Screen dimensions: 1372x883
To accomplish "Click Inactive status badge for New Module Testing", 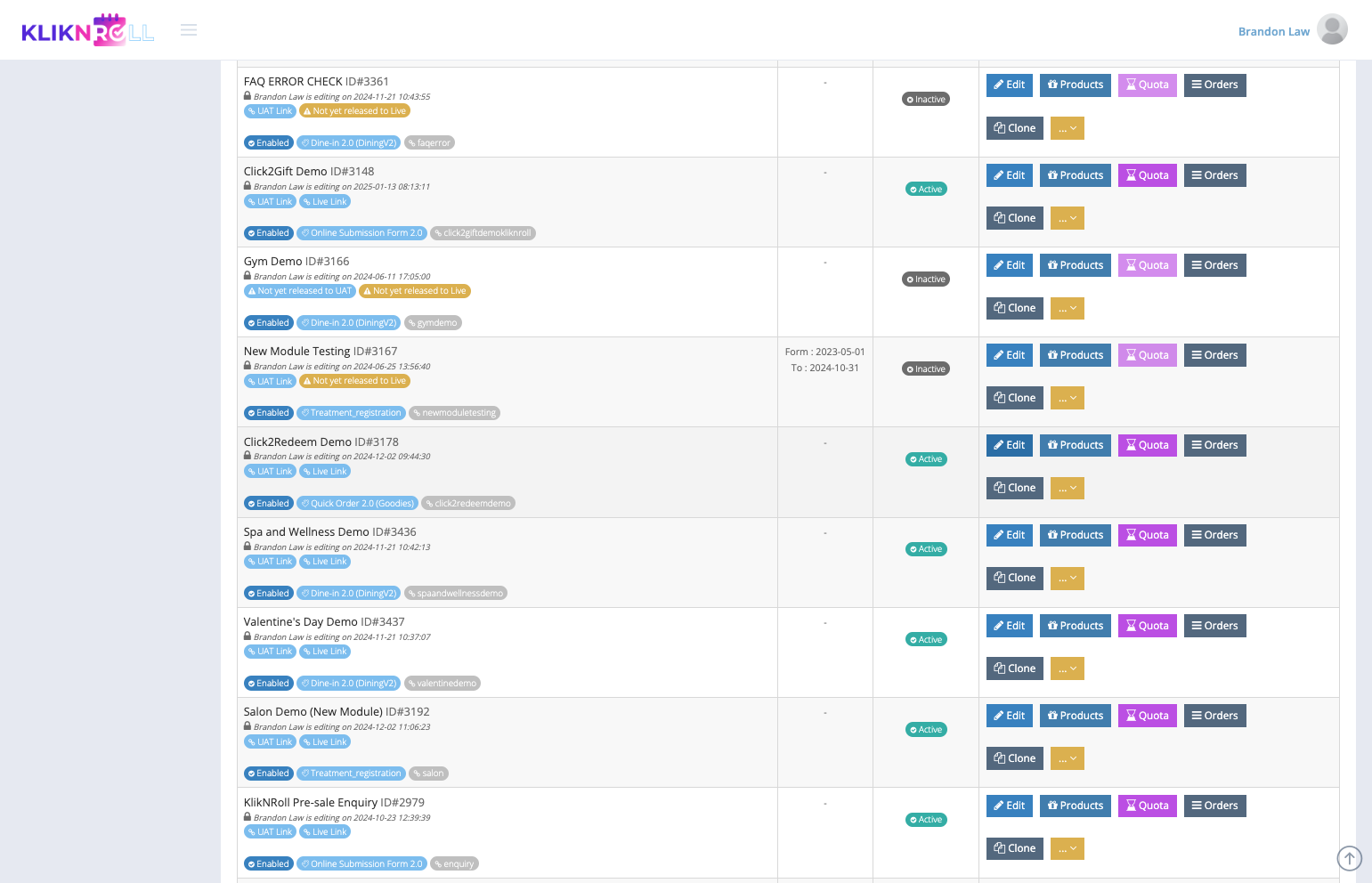I will (926, 369).
